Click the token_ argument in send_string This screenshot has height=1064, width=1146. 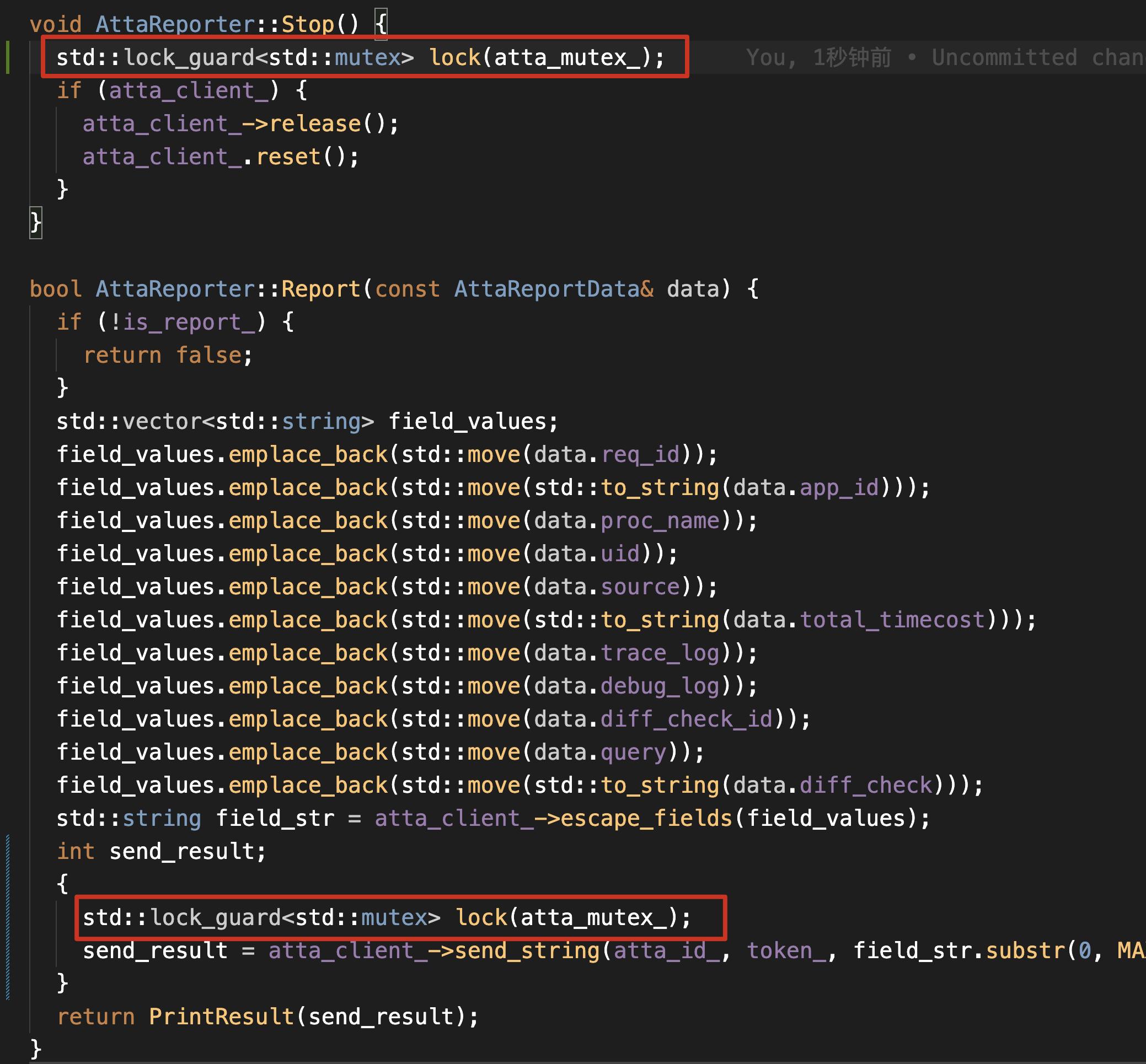[x=786, y=951]
